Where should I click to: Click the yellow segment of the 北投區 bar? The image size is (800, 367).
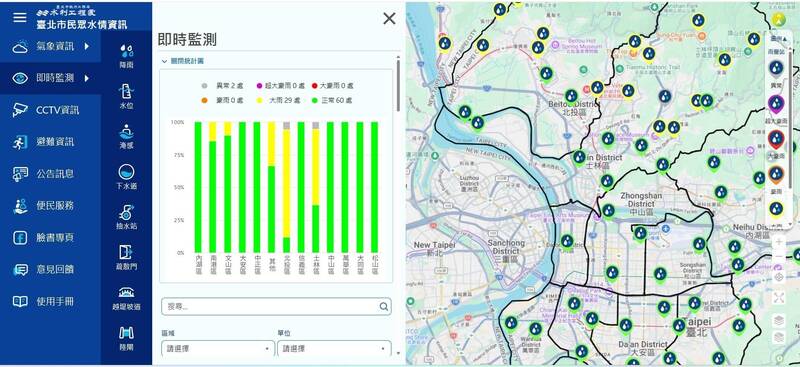(x=286, y=183)
